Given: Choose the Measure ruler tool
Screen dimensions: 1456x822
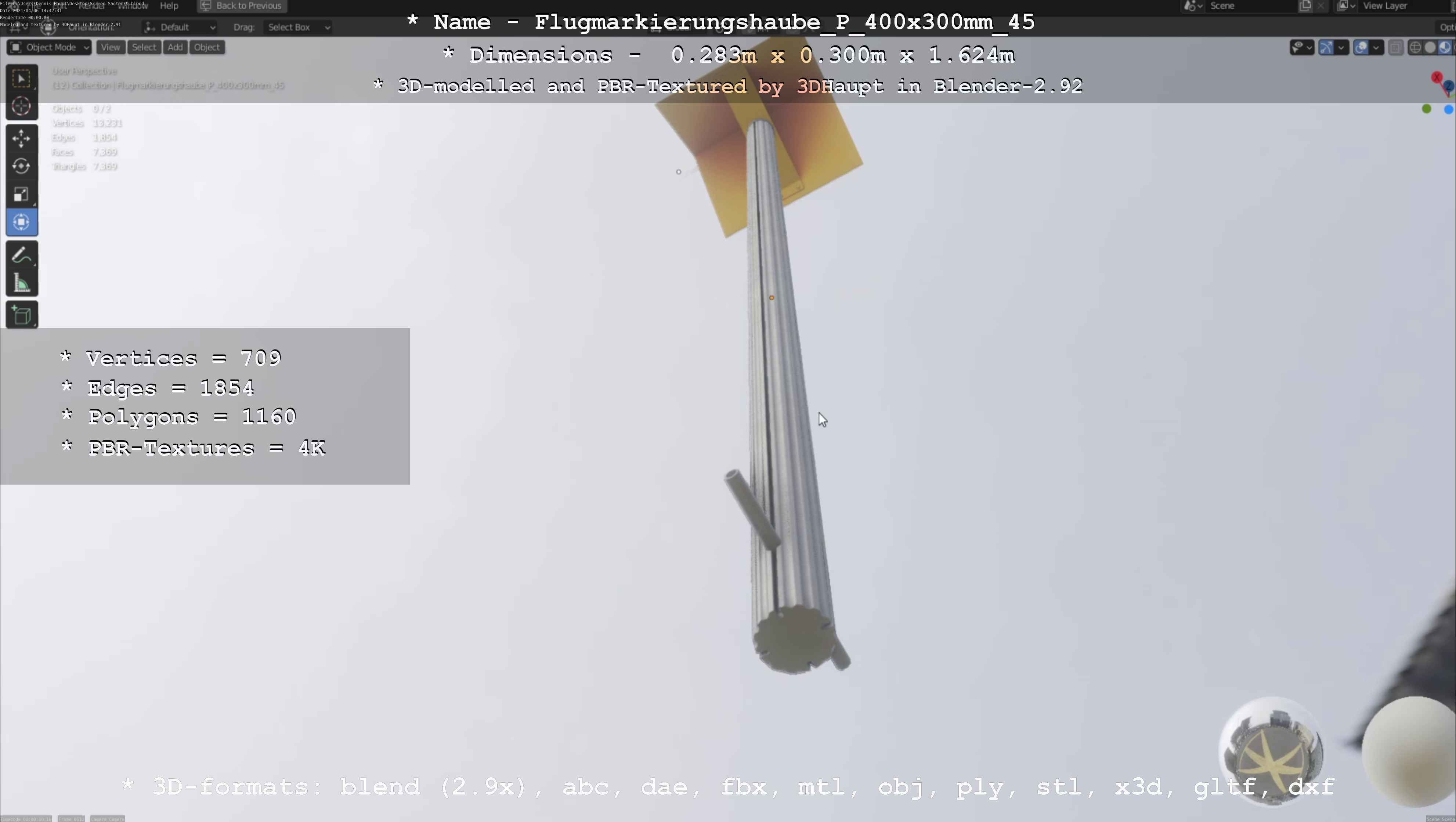Looking at the screenshot, I should click(x=21, y=282).
